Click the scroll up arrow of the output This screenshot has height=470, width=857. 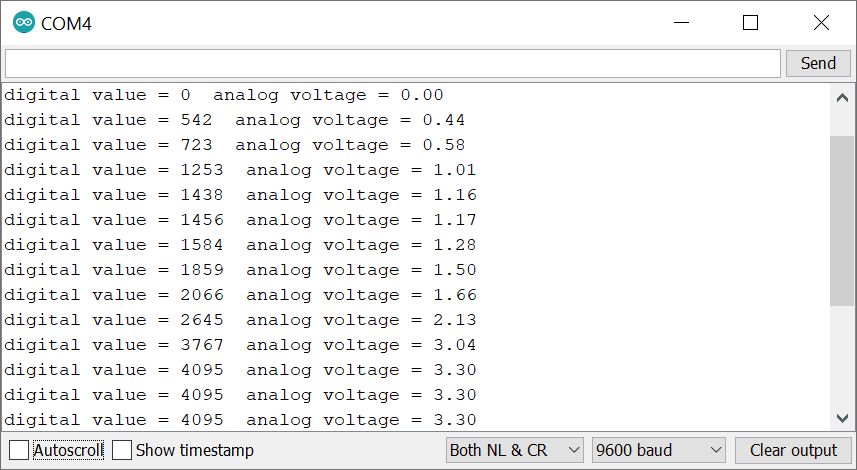click(842, 97)
